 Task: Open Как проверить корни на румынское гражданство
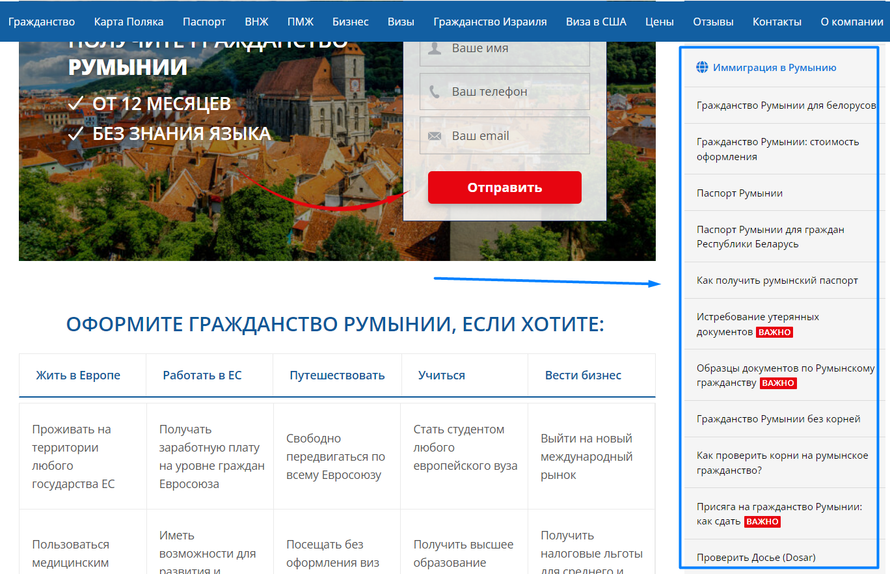(x=782, y=463)
